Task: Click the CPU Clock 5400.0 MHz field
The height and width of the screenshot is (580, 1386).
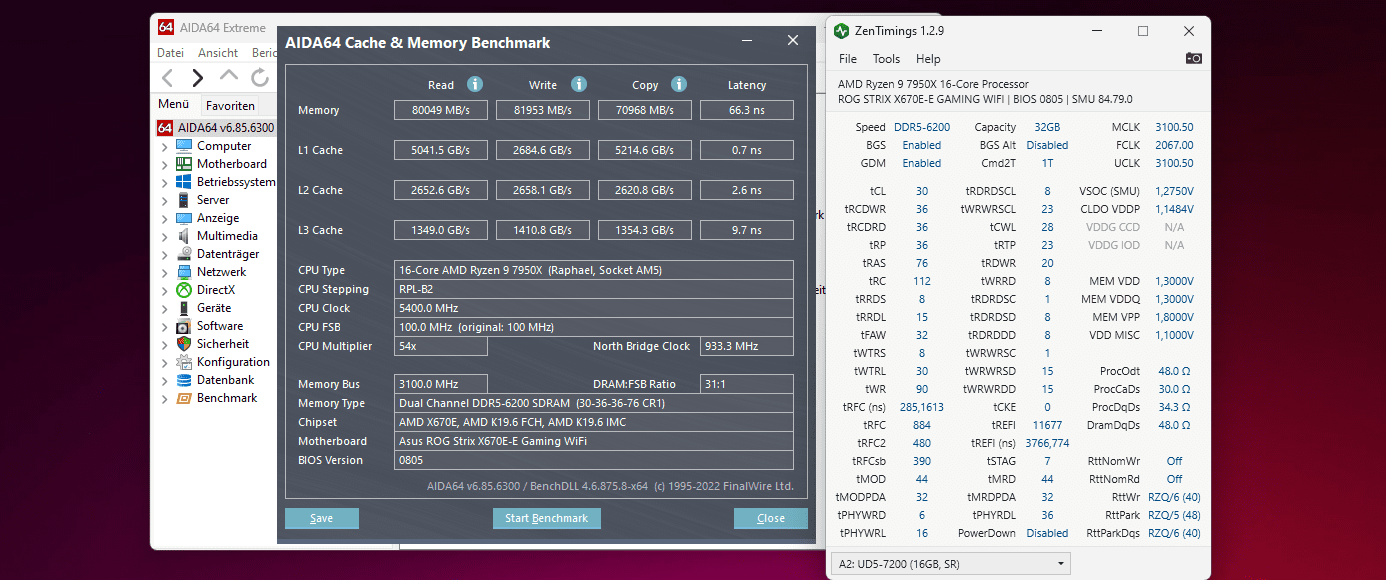Action: point(594,308)
